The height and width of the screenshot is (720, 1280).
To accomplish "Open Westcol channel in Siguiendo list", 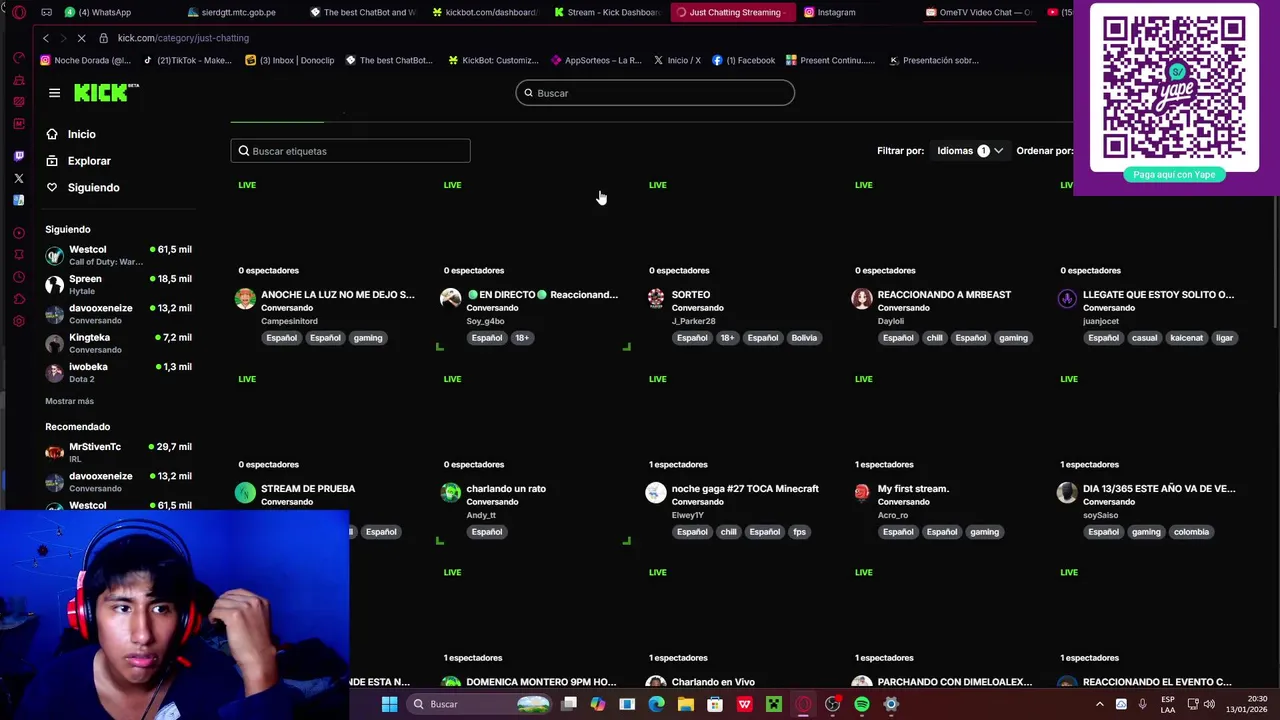I will [118, 255].
